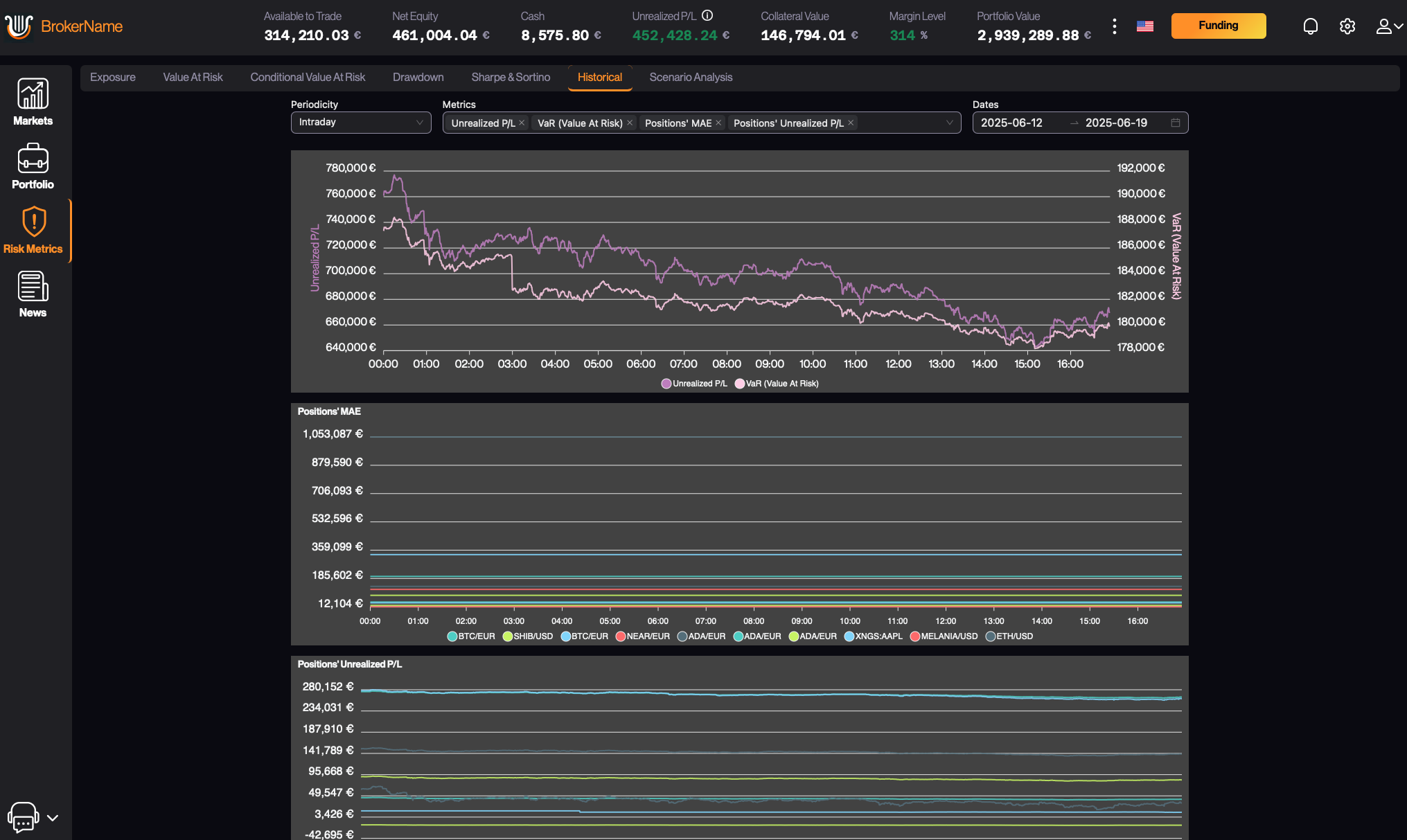Open the Markets sidebar icon
The width and height of the screenshot is (1407, 840).
[33, 102]
